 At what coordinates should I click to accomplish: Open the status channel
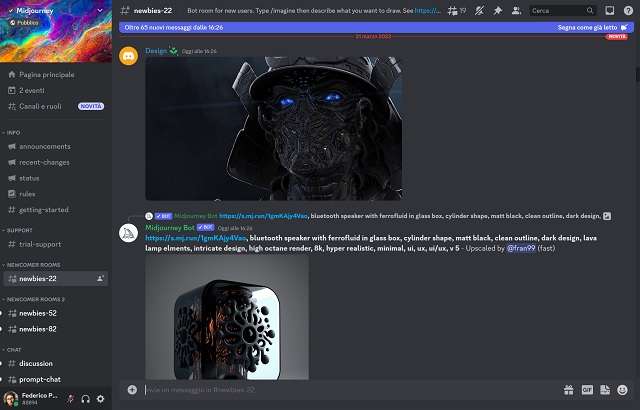56,178
